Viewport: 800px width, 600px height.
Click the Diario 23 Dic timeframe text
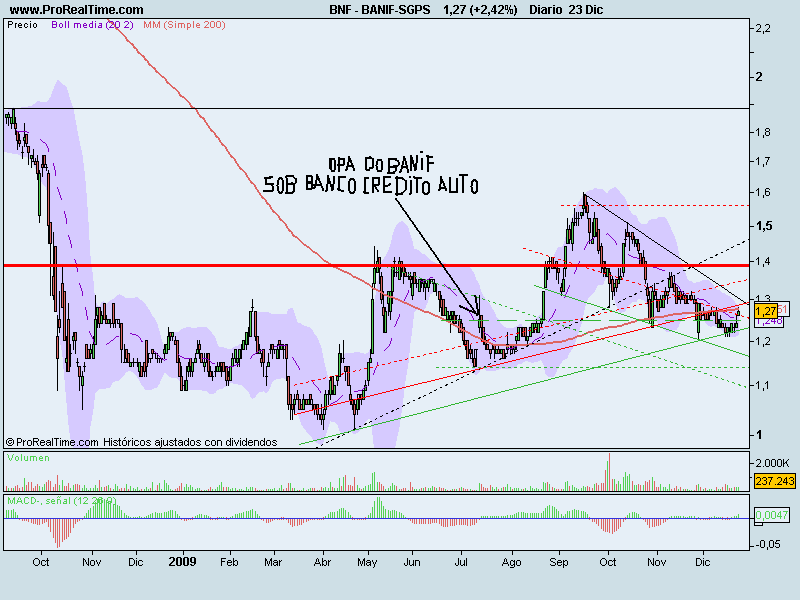click(566, 10)
